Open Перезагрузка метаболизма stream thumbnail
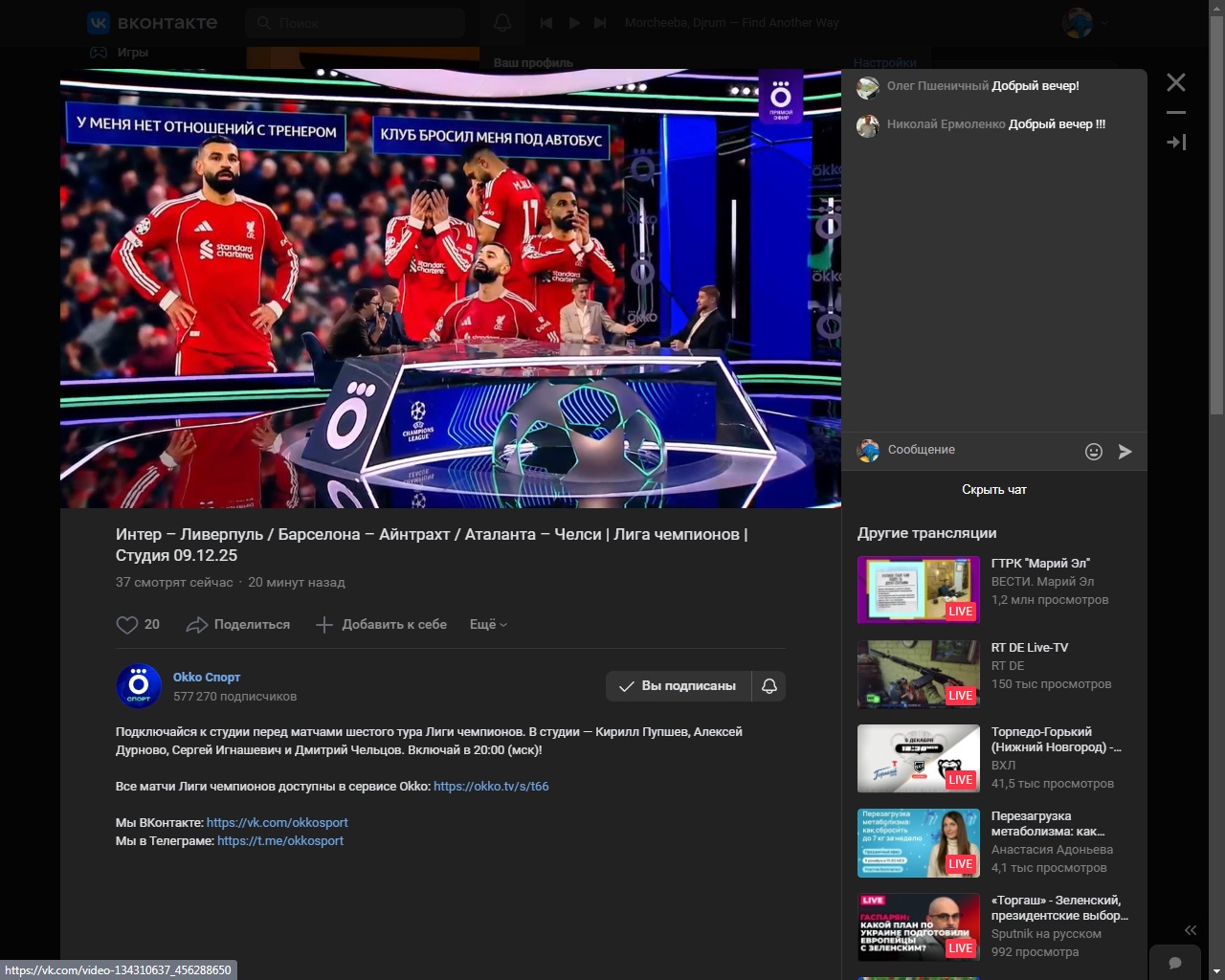This screenshot has height=980, width=1225. pyautogui.click(x=919, y=842)
